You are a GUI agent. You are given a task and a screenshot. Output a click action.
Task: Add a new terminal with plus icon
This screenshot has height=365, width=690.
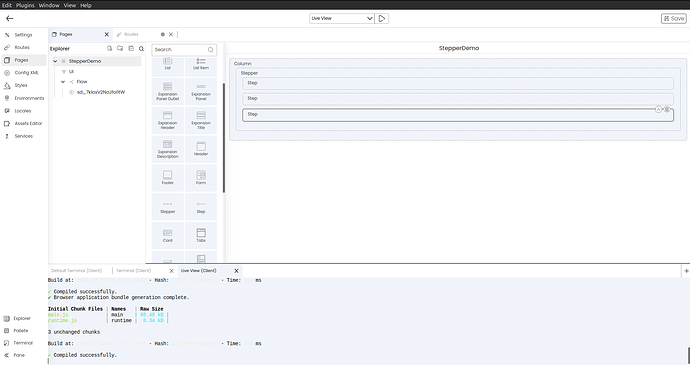pos(686,271)
